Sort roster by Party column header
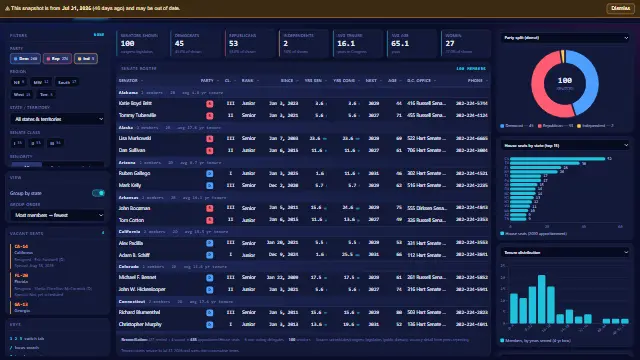This screenshot has height=360, width=640. (209, 81)
